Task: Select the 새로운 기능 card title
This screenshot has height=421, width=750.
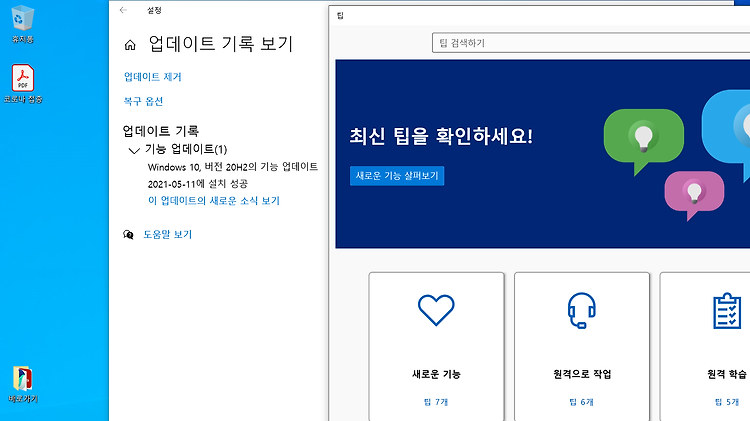Action: [436, 374]
